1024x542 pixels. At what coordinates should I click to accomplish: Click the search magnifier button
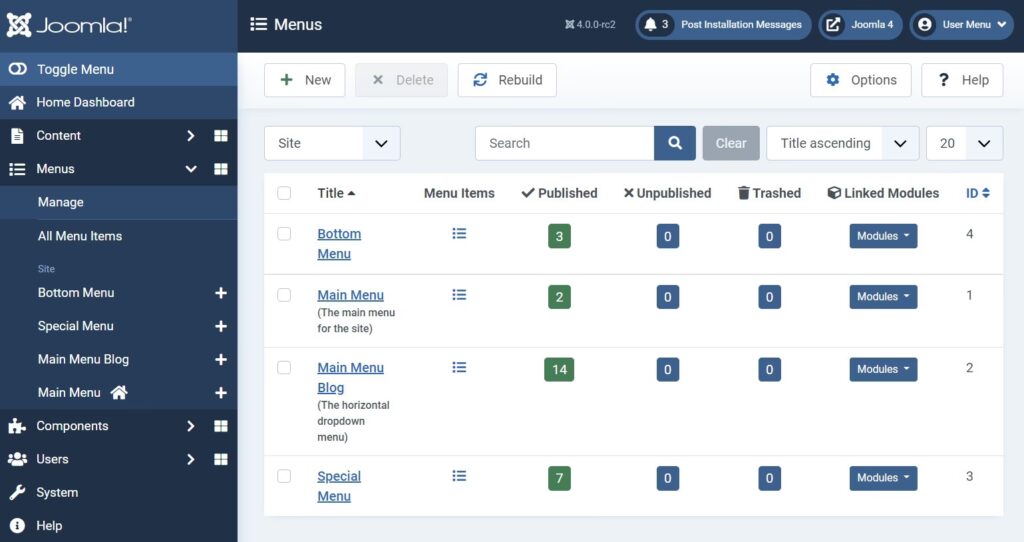pyautogui.click(x=675, y=143)
